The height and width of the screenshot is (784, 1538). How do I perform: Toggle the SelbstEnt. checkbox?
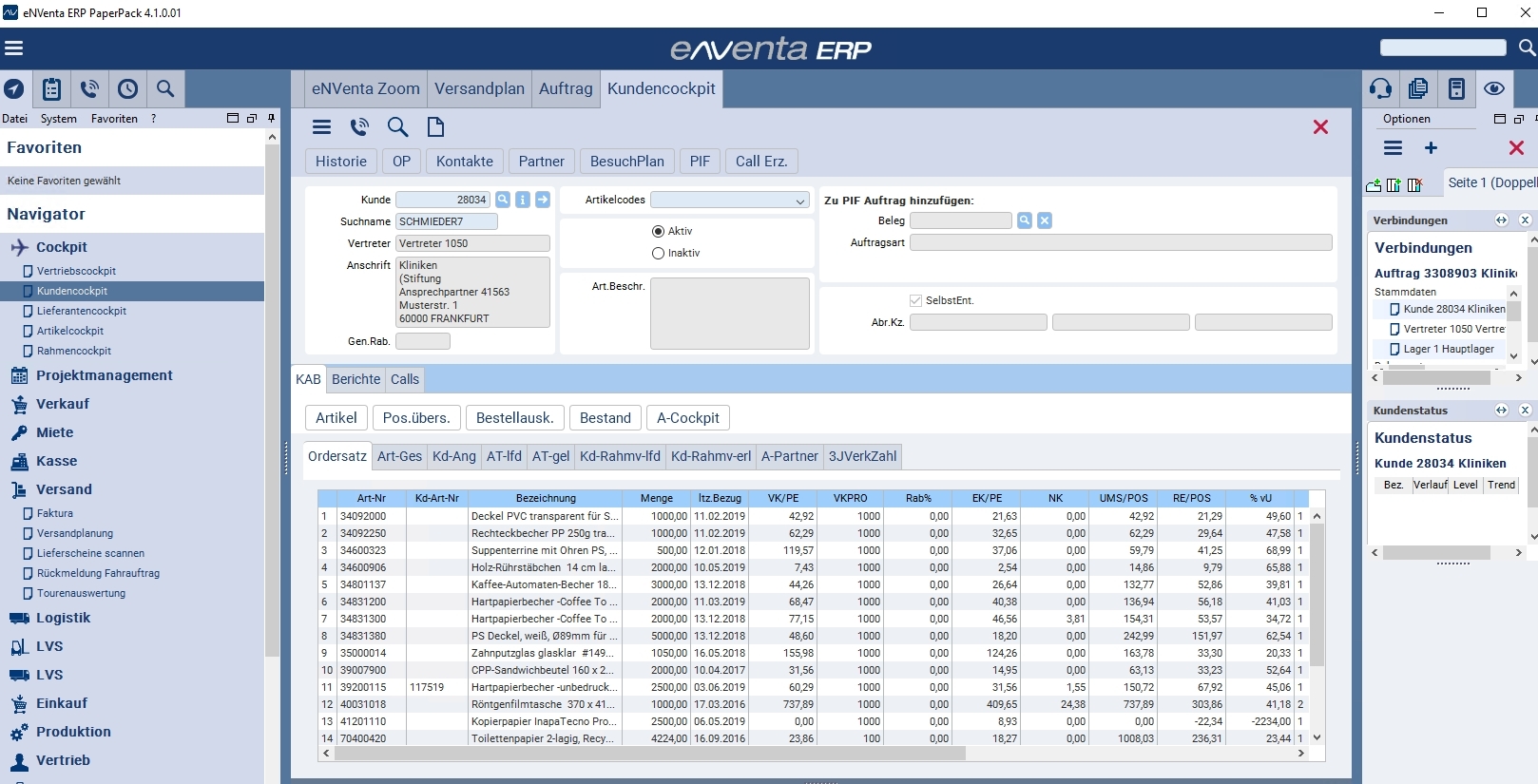[916, 300]
